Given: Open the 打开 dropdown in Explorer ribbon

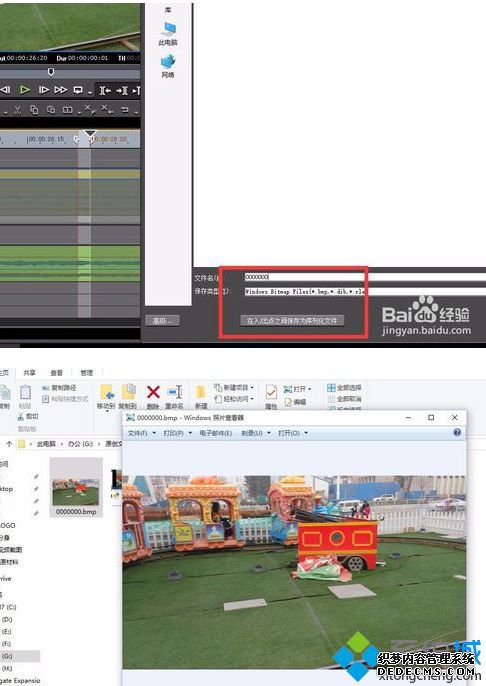Looking at the screenshot, I should [x=297, y=389].
